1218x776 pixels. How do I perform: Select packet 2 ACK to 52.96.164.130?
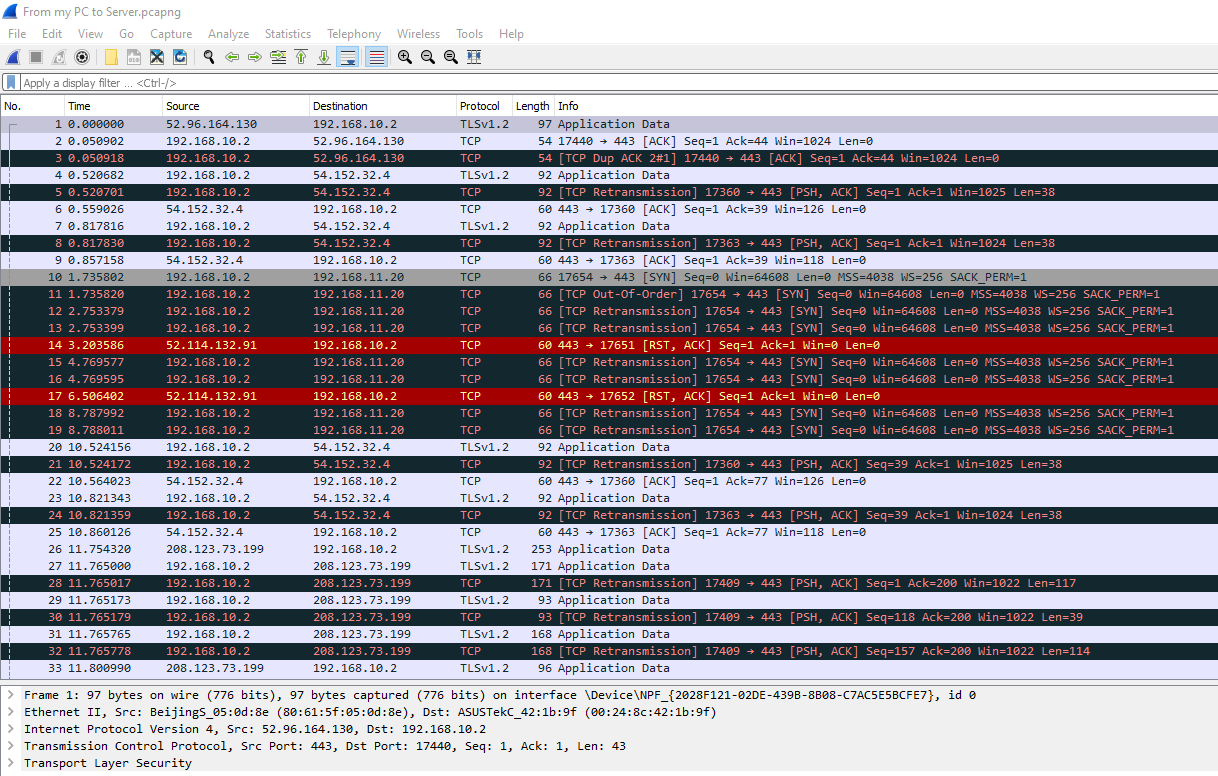(609, 141)
